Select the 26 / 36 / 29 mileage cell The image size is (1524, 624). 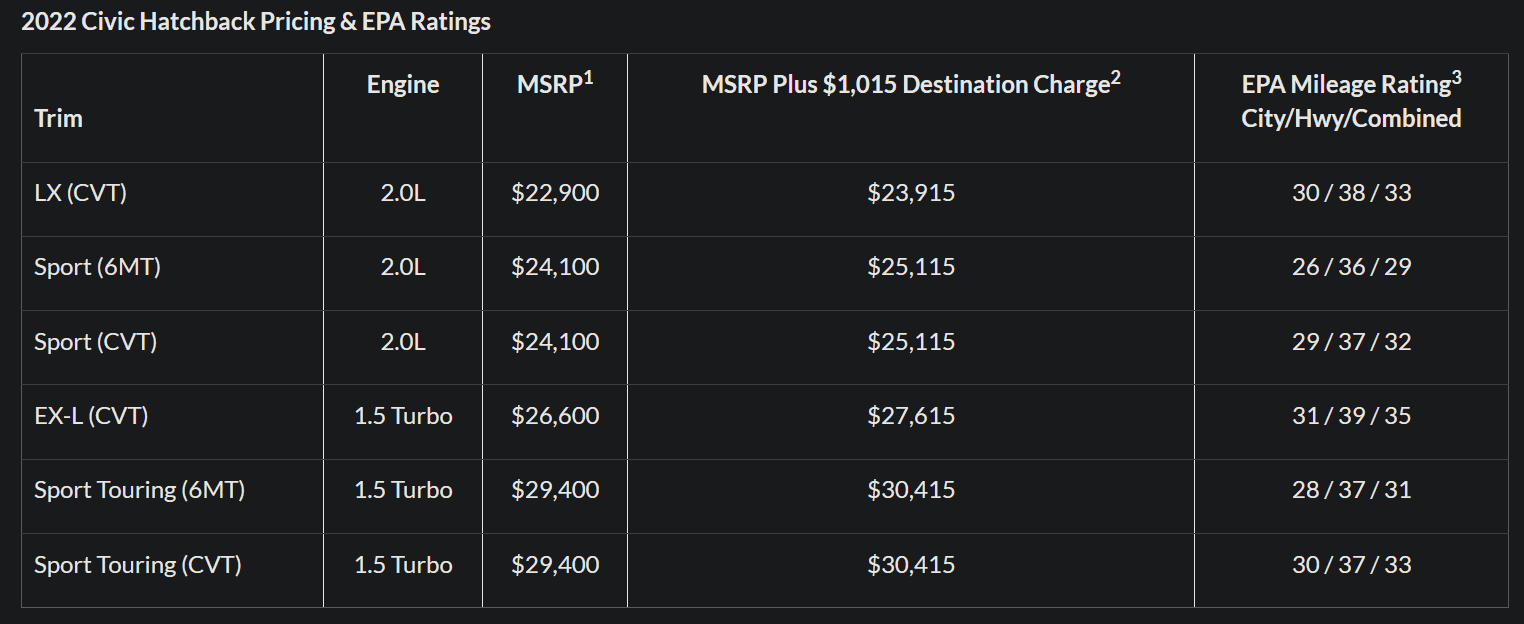[1351, 267]
